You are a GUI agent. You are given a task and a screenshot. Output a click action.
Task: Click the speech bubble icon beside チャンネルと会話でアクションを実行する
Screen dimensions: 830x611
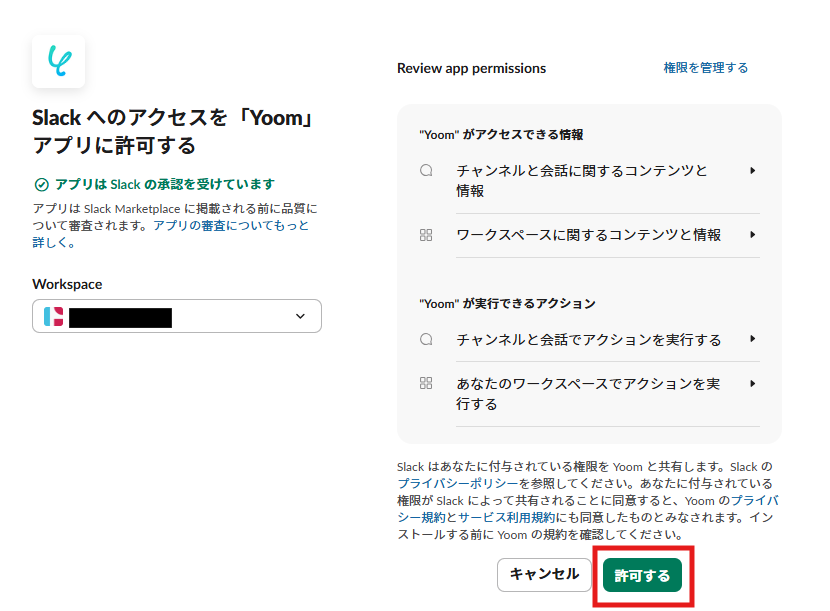point(426,340)
